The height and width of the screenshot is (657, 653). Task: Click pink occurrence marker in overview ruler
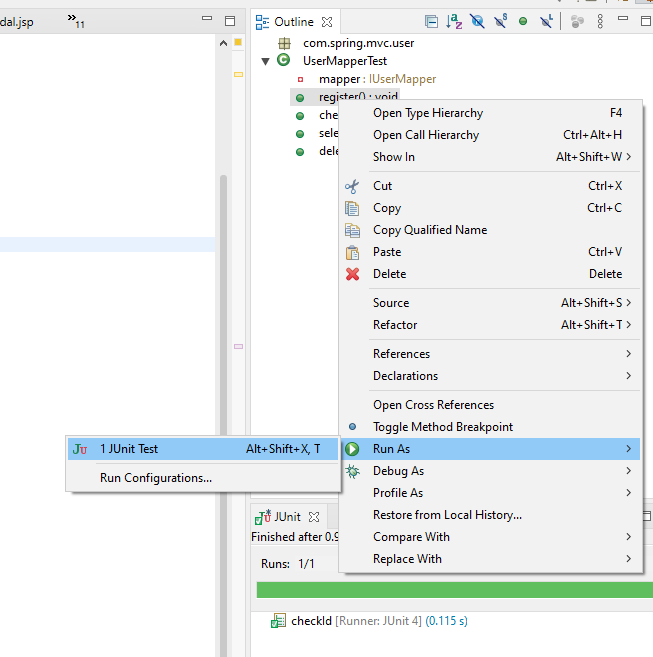[x=238, y=347]
